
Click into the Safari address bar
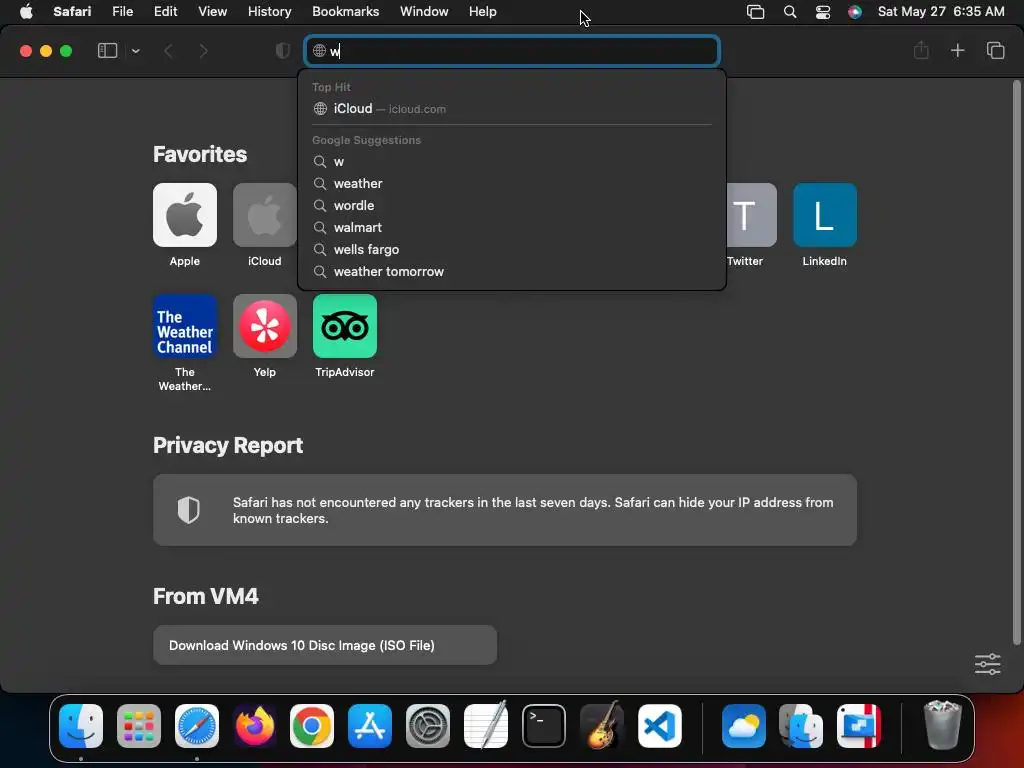[x=512, y=51]
